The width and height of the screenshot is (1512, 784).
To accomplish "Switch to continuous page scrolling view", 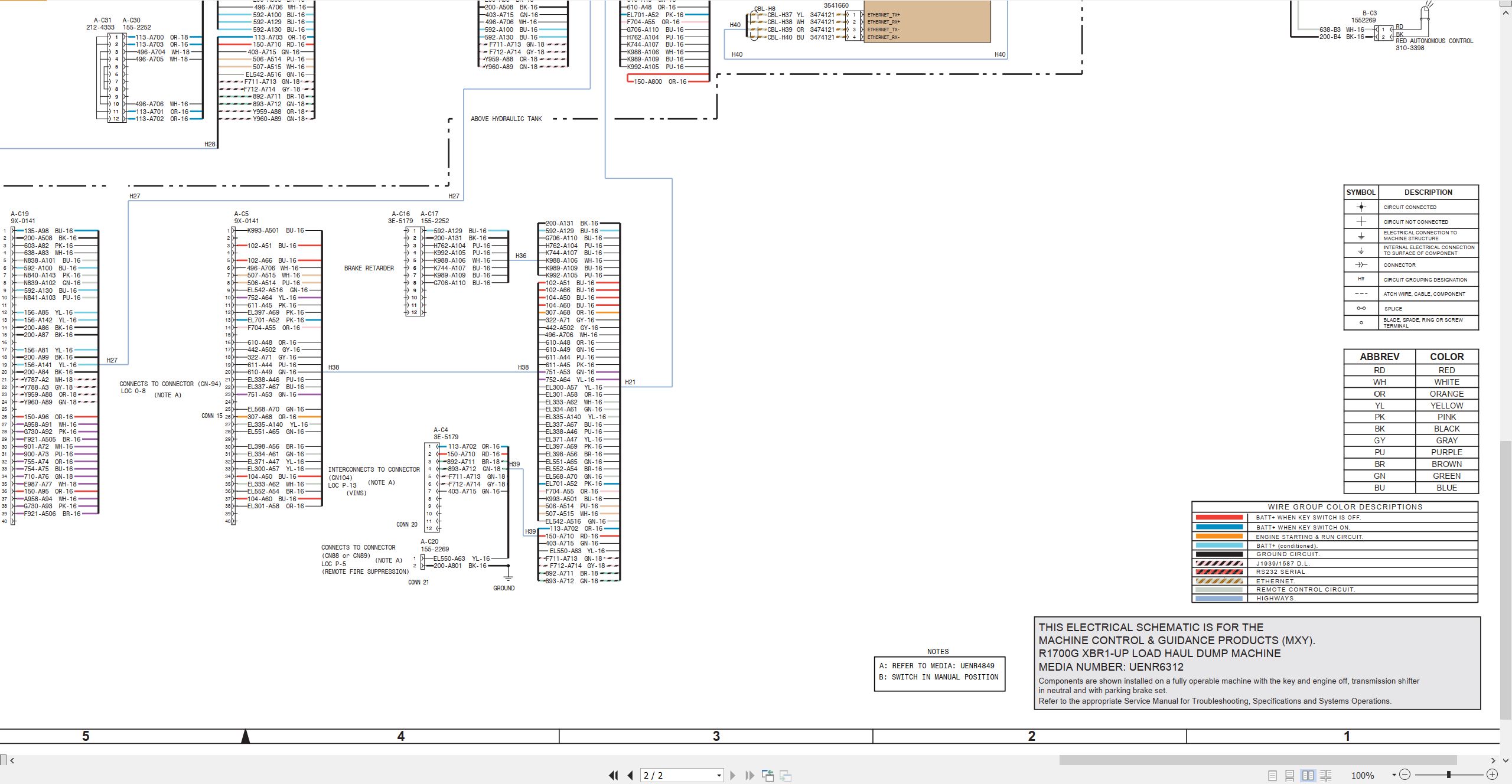I will coord(1289,775).
